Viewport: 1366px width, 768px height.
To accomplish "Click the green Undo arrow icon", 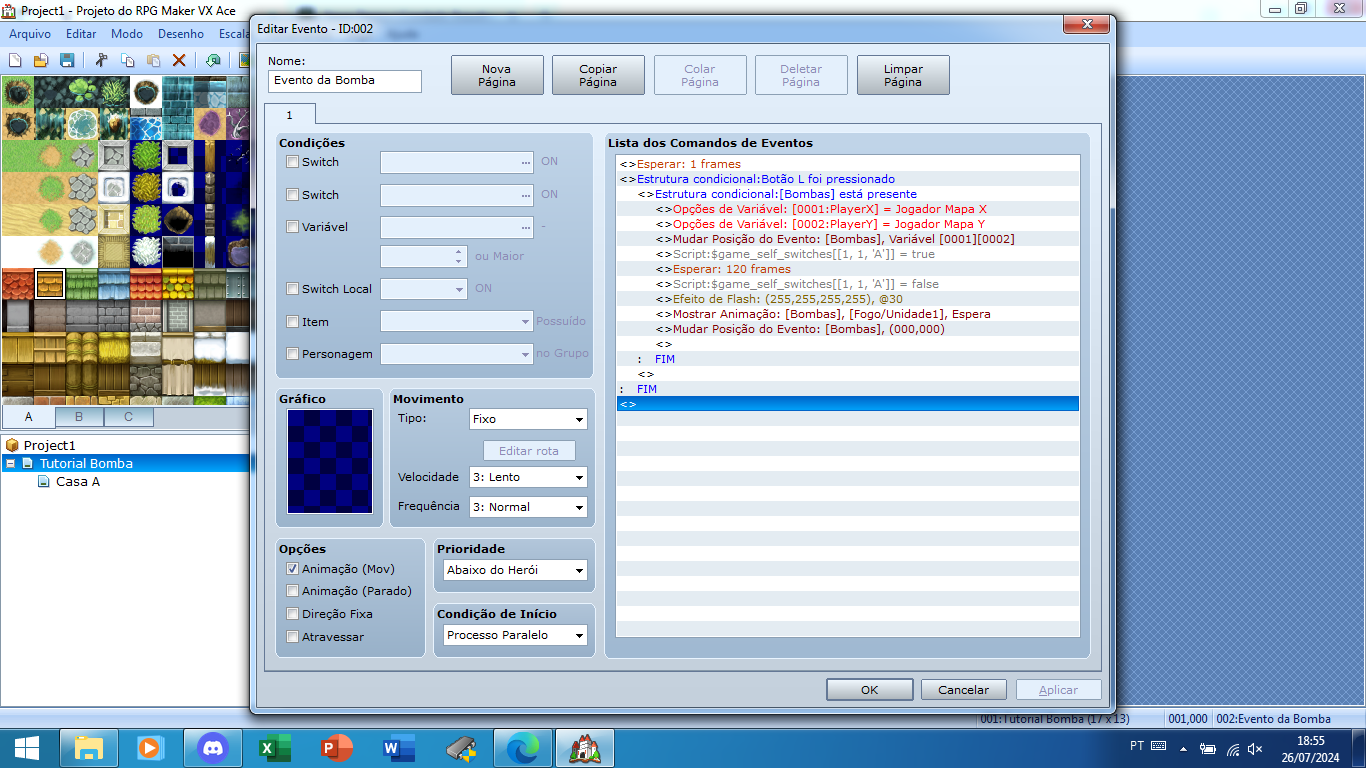I will 214,60.
